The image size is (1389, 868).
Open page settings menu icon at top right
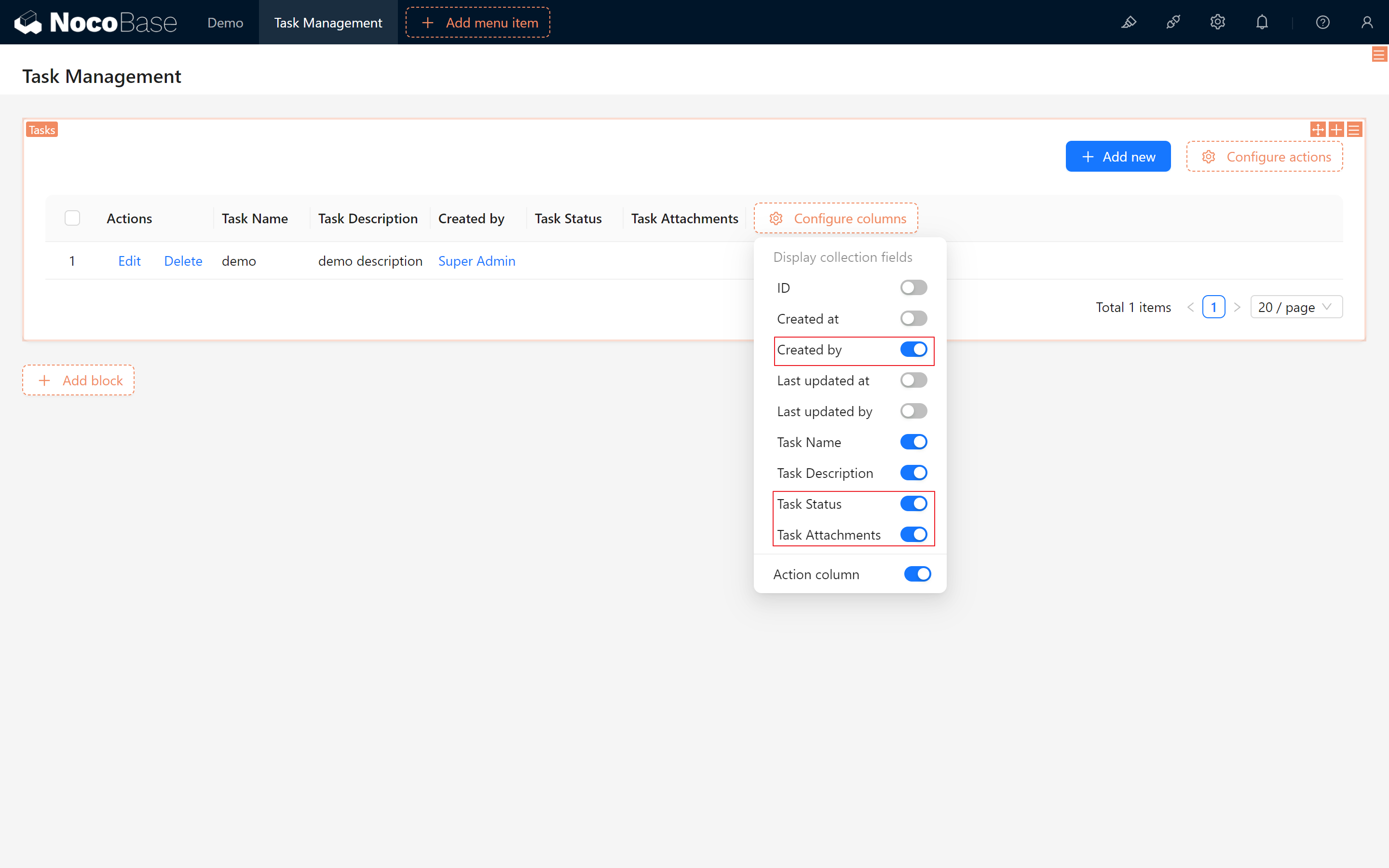(x=1379, y=54)
